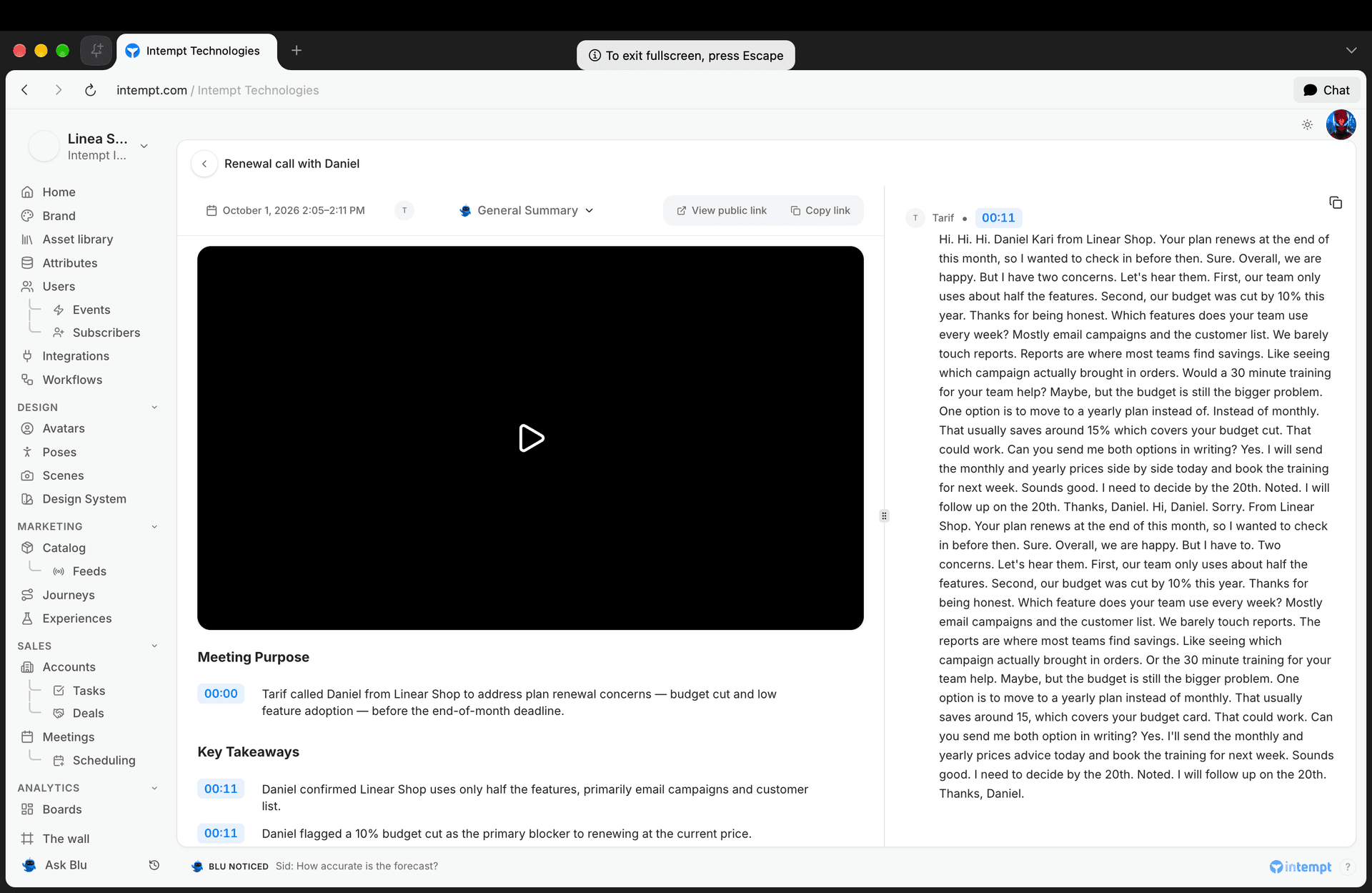
Task: Go back from Renewal call with Daniel
Action: click(x=204, y=164)
